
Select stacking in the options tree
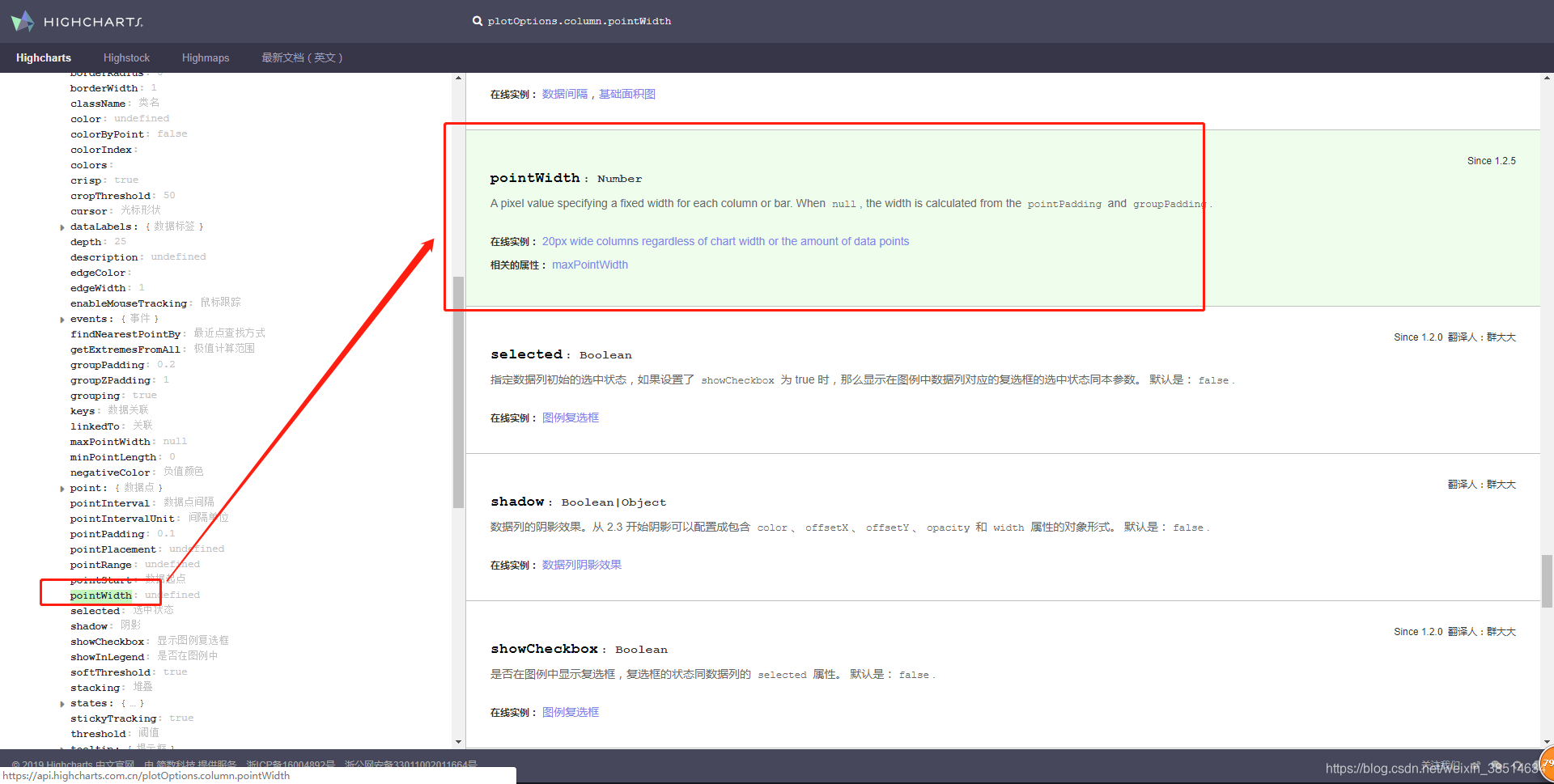[x=95, y=688]
